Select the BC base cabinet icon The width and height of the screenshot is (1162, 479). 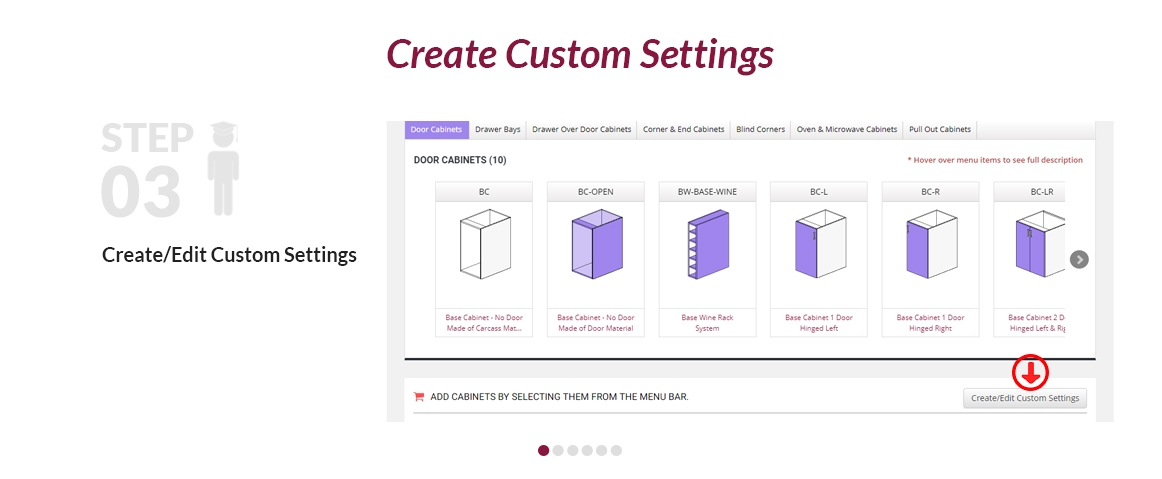click(x=484, y=247)
